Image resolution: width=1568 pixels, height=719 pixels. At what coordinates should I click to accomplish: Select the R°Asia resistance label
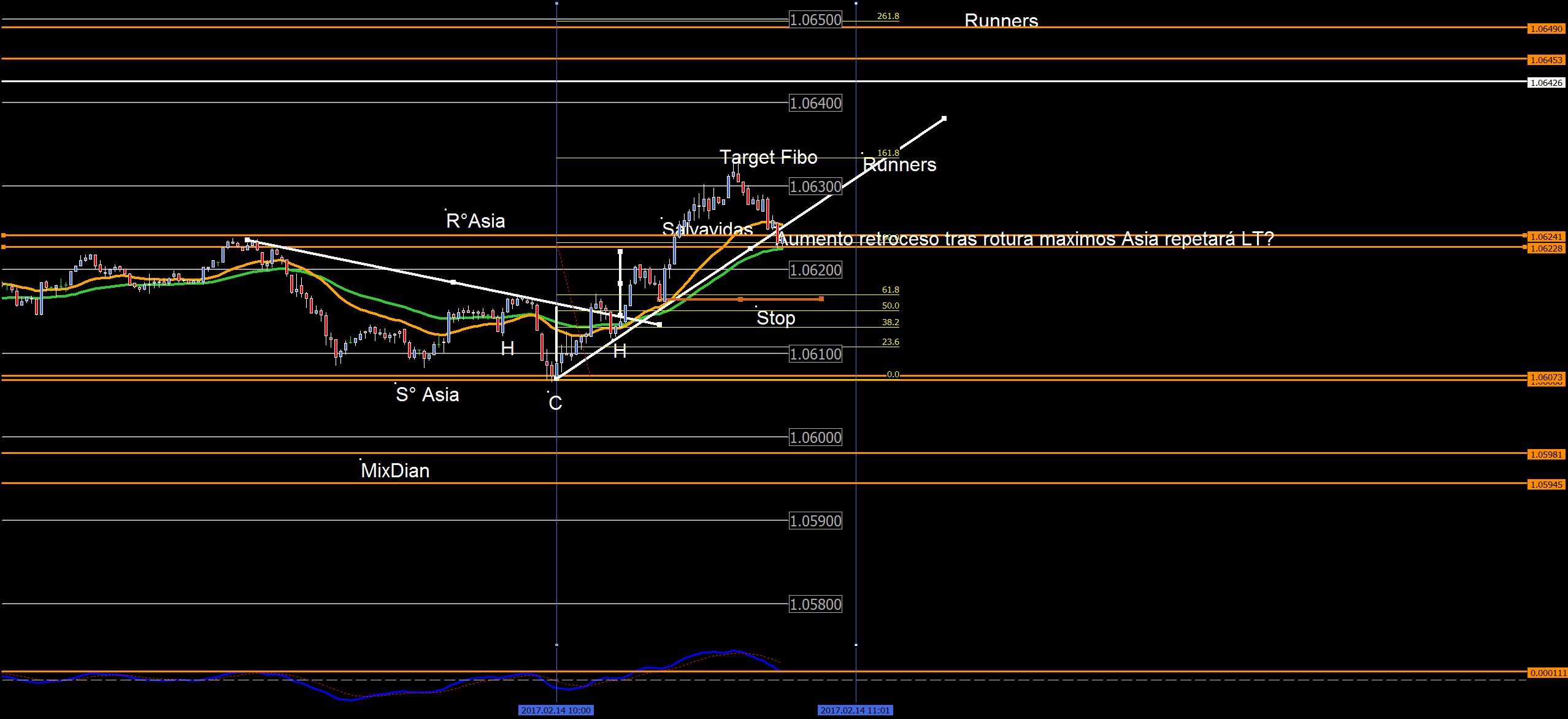click(475, 221)
